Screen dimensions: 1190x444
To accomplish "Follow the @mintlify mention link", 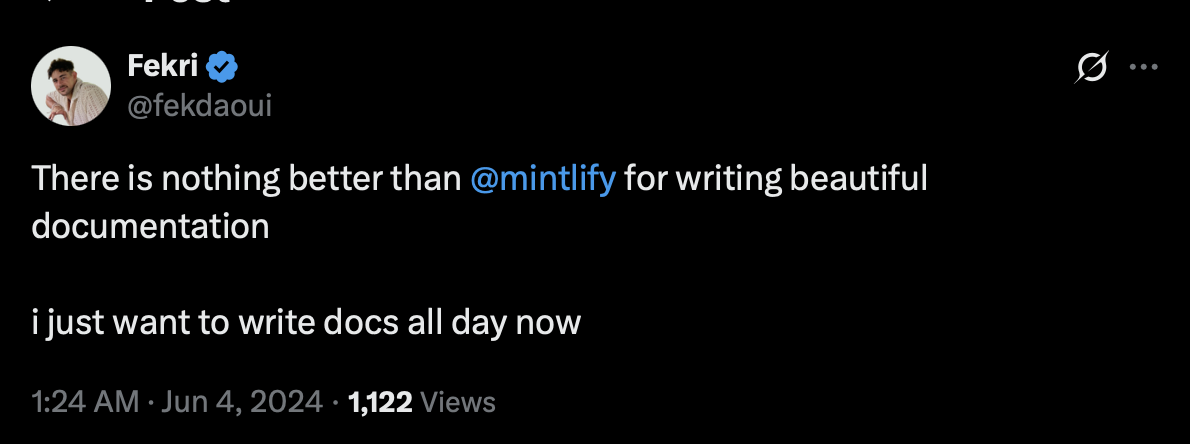I will coord(542,180).
